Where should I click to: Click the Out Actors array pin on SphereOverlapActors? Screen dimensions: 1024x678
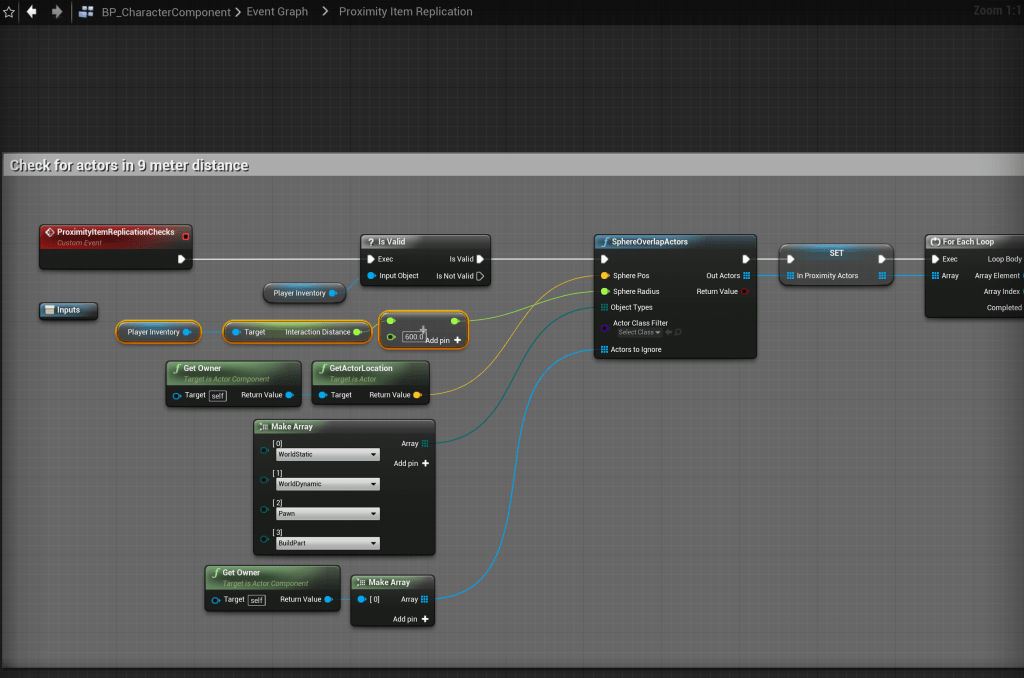[746, 275]
